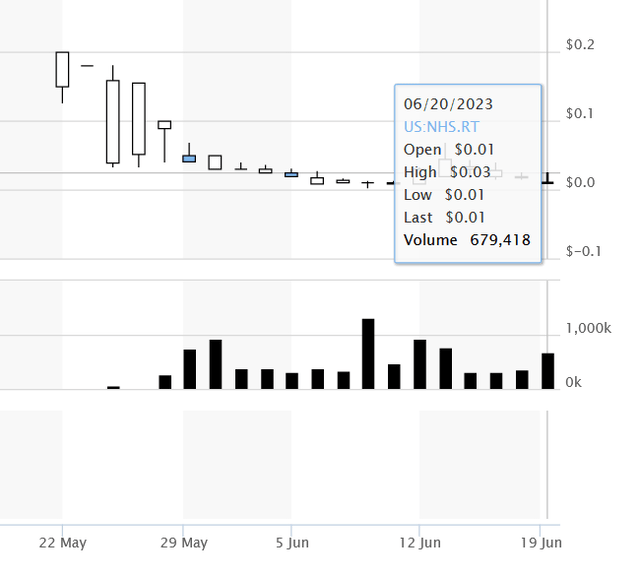Viewport: 640px width, 577px height.
Task: Click the $0.2 price axis label
Action: click(x=580, y=44)
